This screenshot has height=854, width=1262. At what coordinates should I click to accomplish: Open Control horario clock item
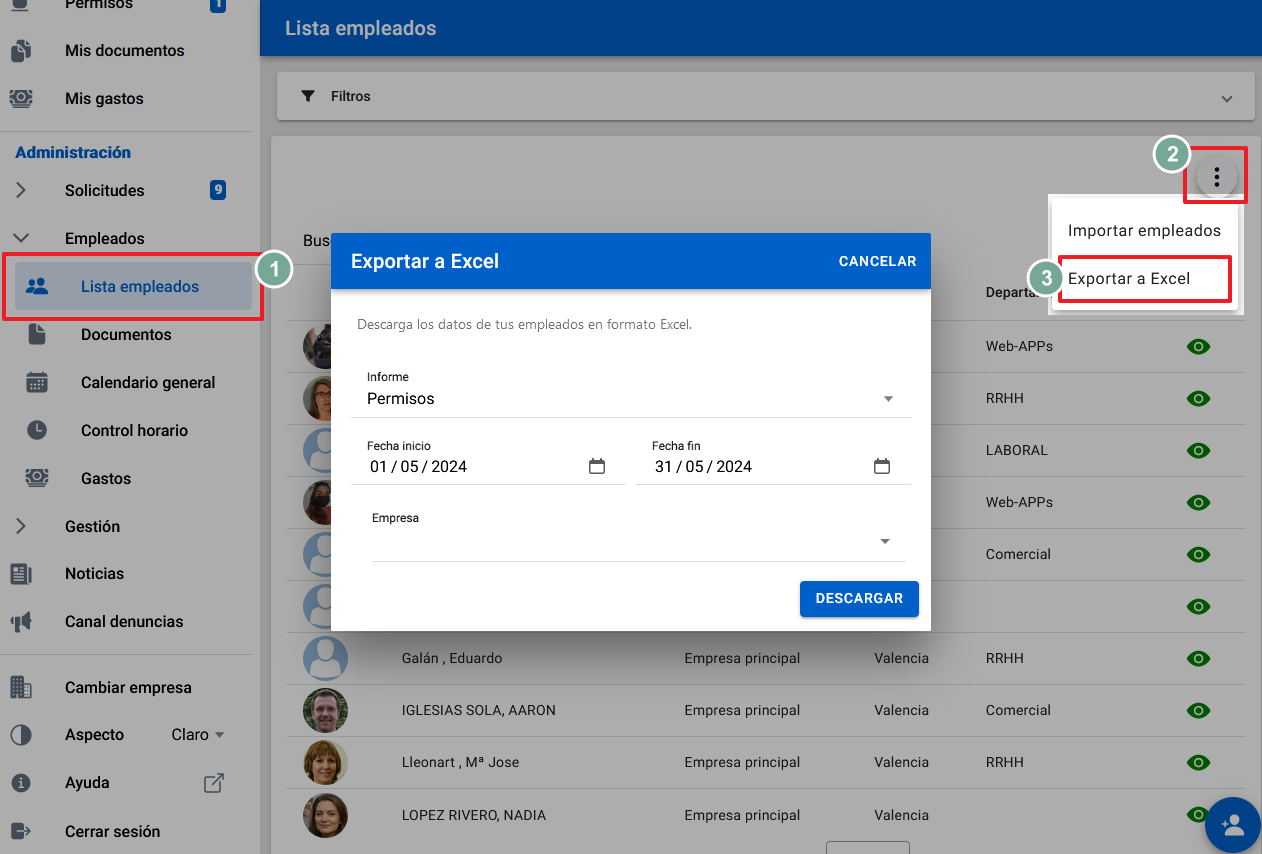(x=134, y=430)
